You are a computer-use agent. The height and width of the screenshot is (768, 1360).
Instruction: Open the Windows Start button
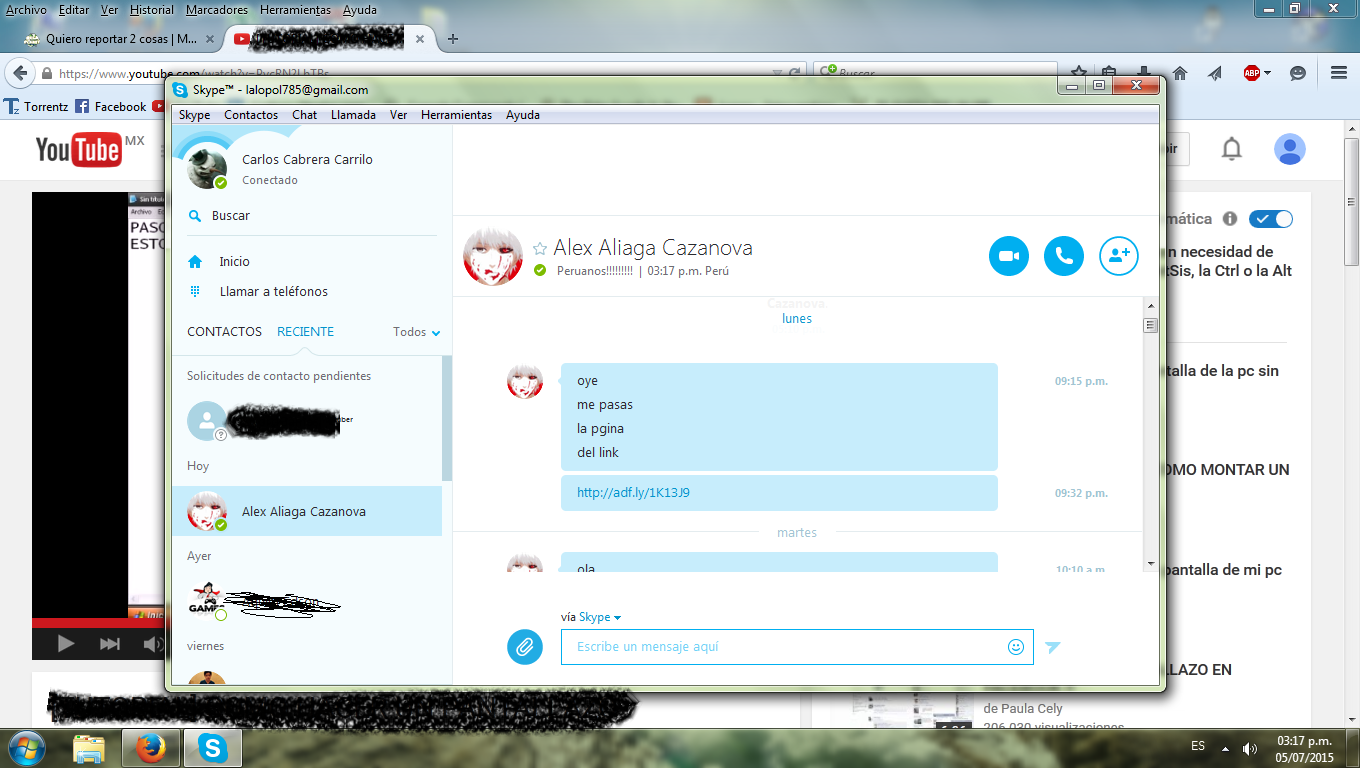click(26, 748)
